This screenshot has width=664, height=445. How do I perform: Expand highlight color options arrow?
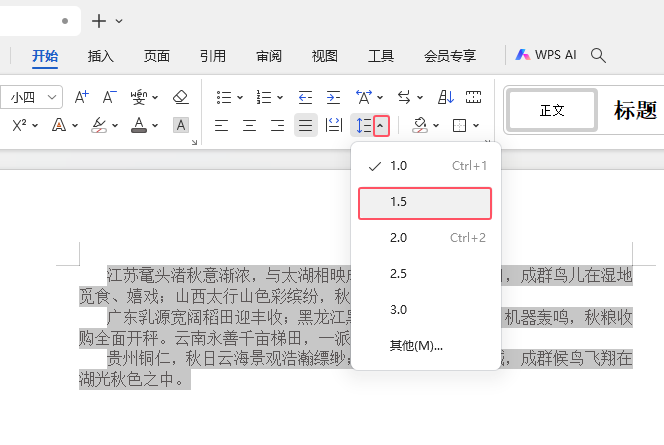coord(115,126)
